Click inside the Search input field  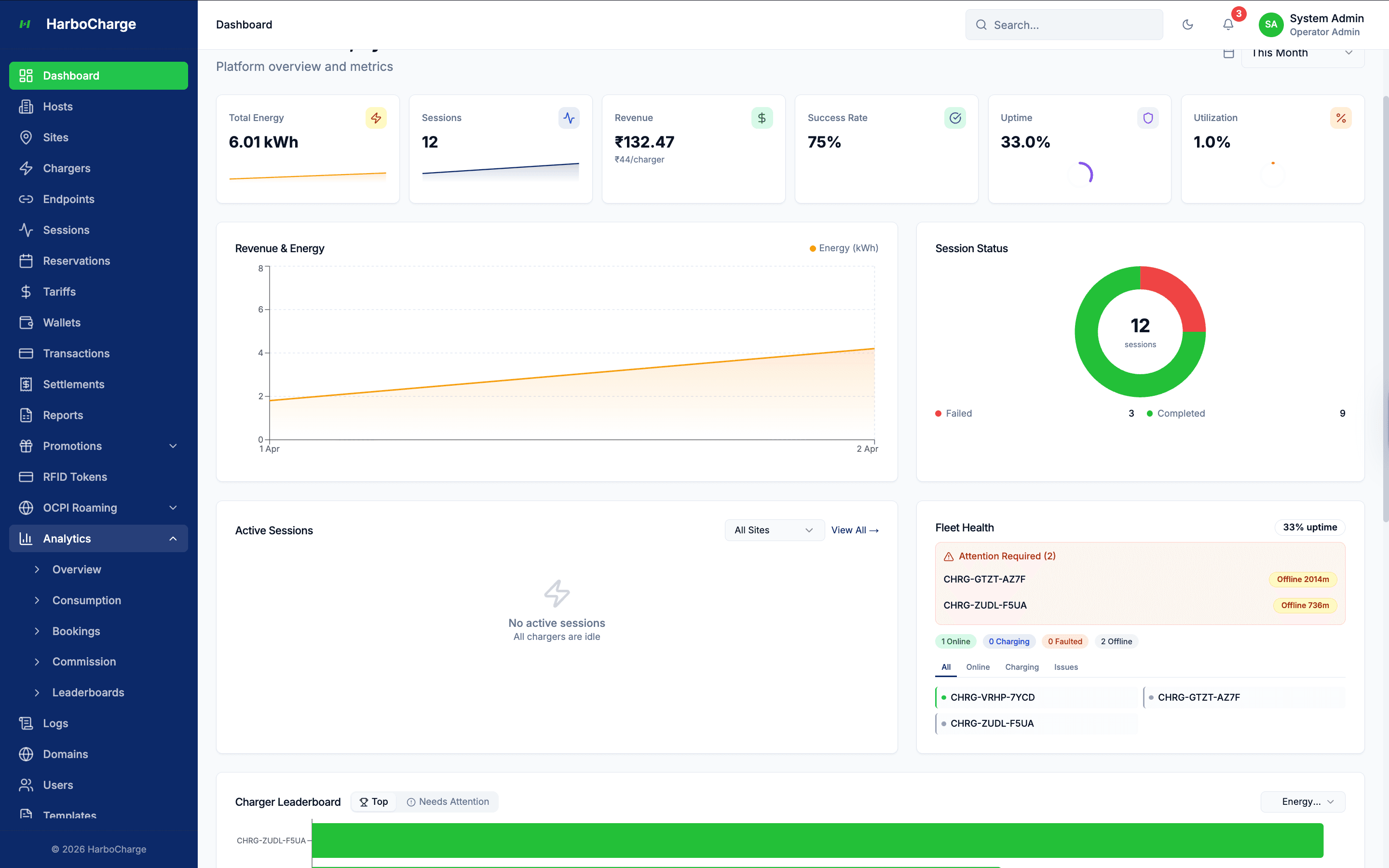[1063, 25]
